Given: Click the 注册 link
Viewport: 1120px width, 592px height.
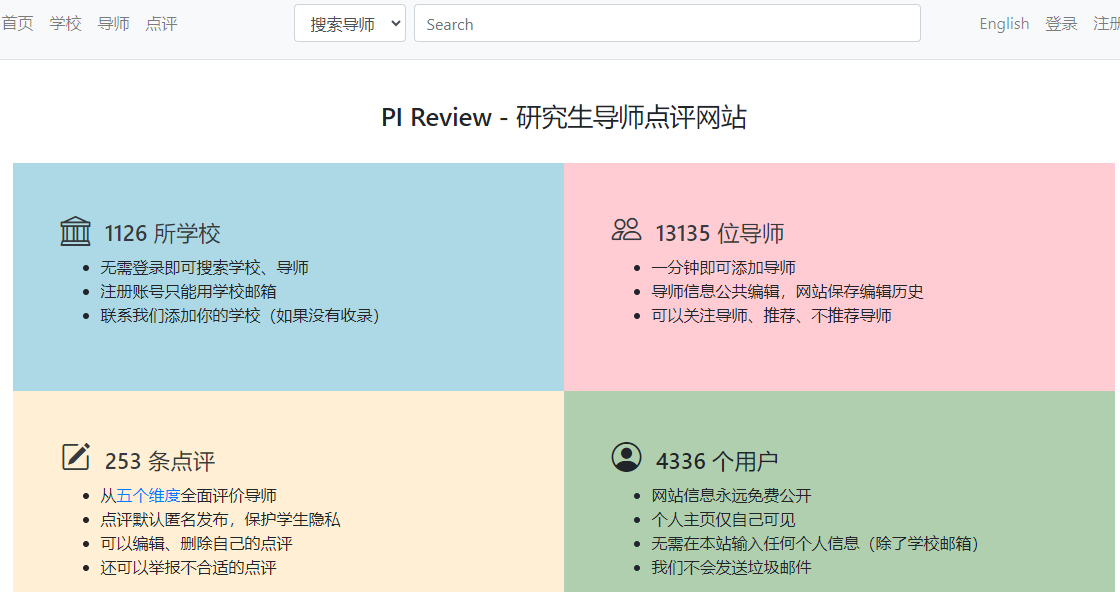Looking at the screenshot, I should click(x=1107, y=23).
